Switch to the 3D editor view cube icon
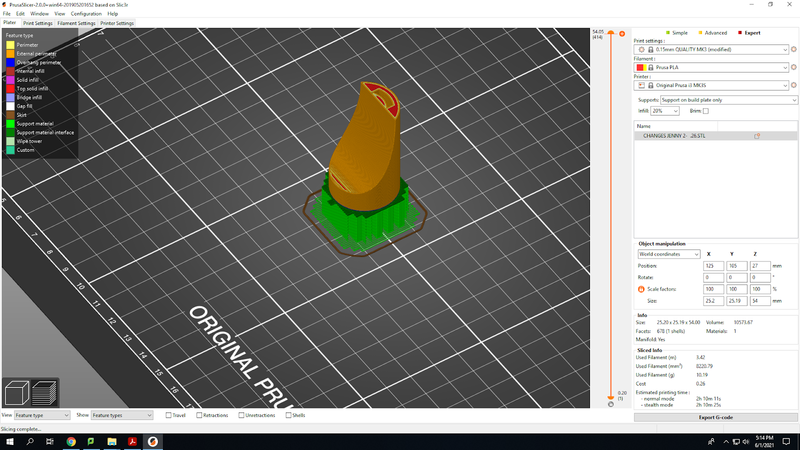 pos(16,393)
